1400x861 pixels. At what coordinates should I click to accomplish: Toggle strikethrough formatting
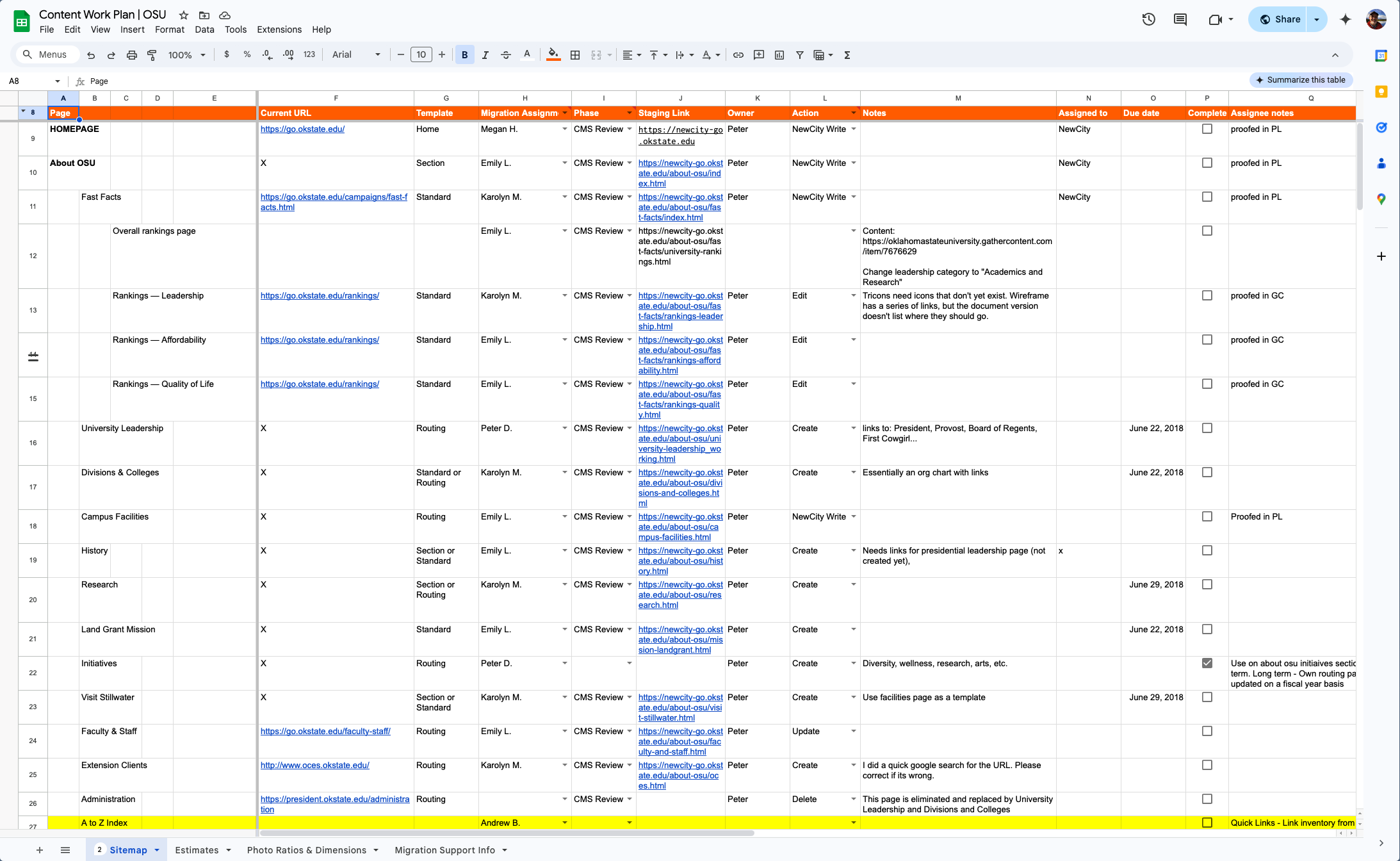pyautogui.click(x=506, y=55)
